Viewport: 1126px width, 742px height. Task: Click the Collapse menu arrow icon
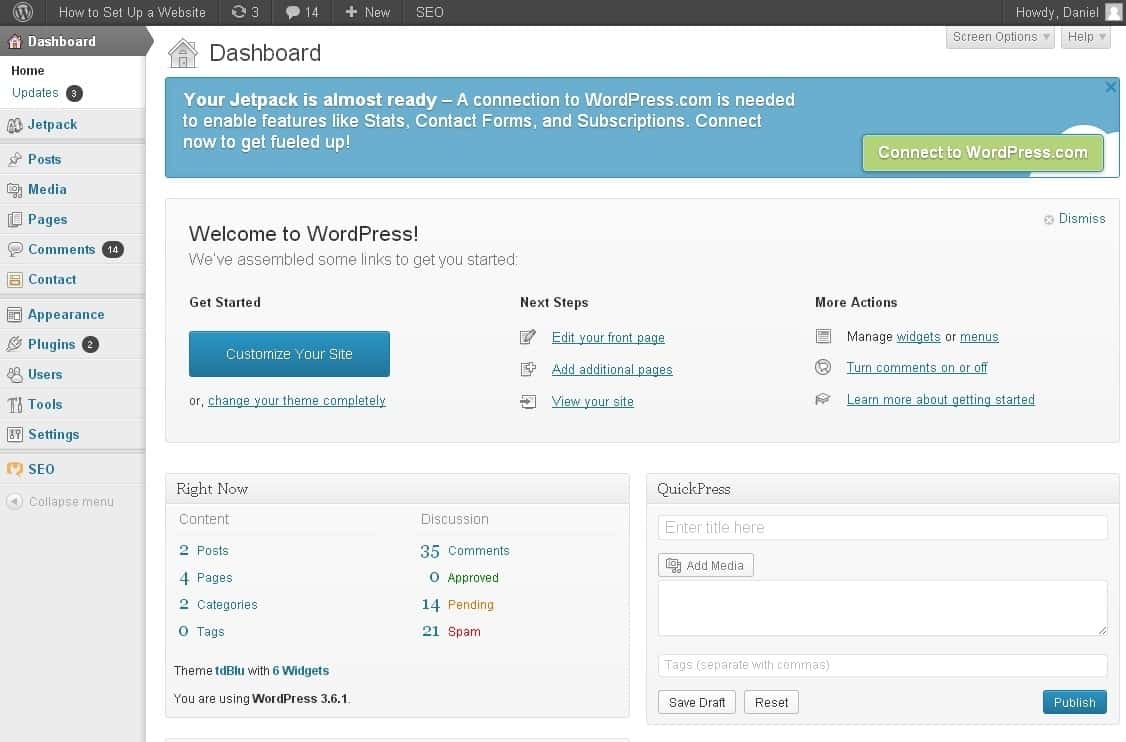(x=14, y=501)
